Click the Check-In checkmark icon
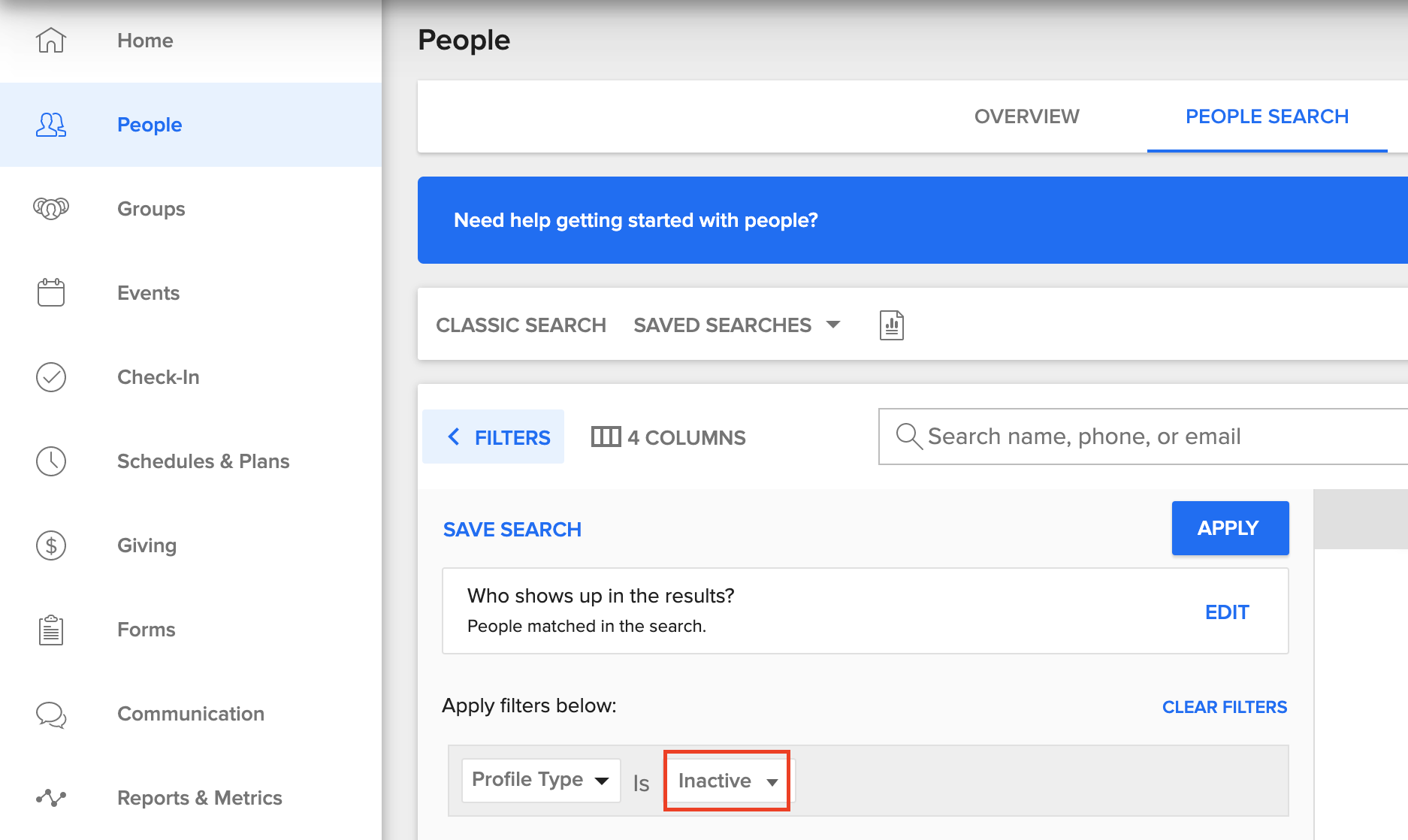1408x840 pixels. (50, 376)
